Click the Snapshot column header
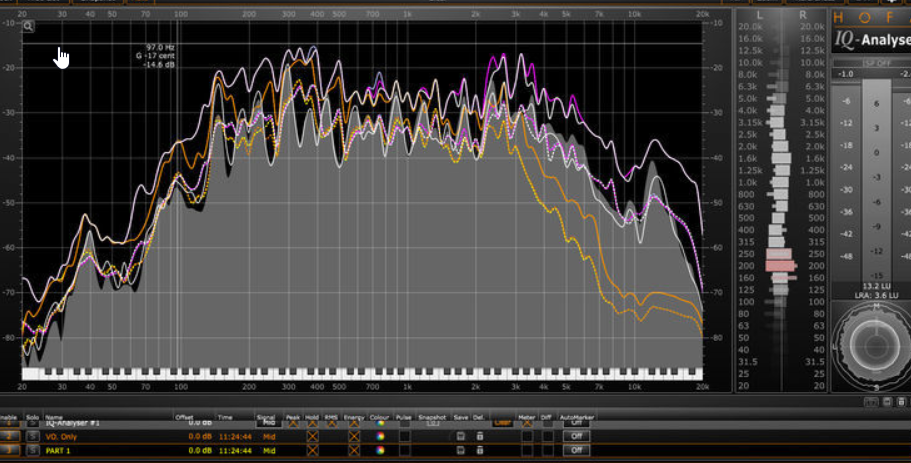 pos(432,417)
